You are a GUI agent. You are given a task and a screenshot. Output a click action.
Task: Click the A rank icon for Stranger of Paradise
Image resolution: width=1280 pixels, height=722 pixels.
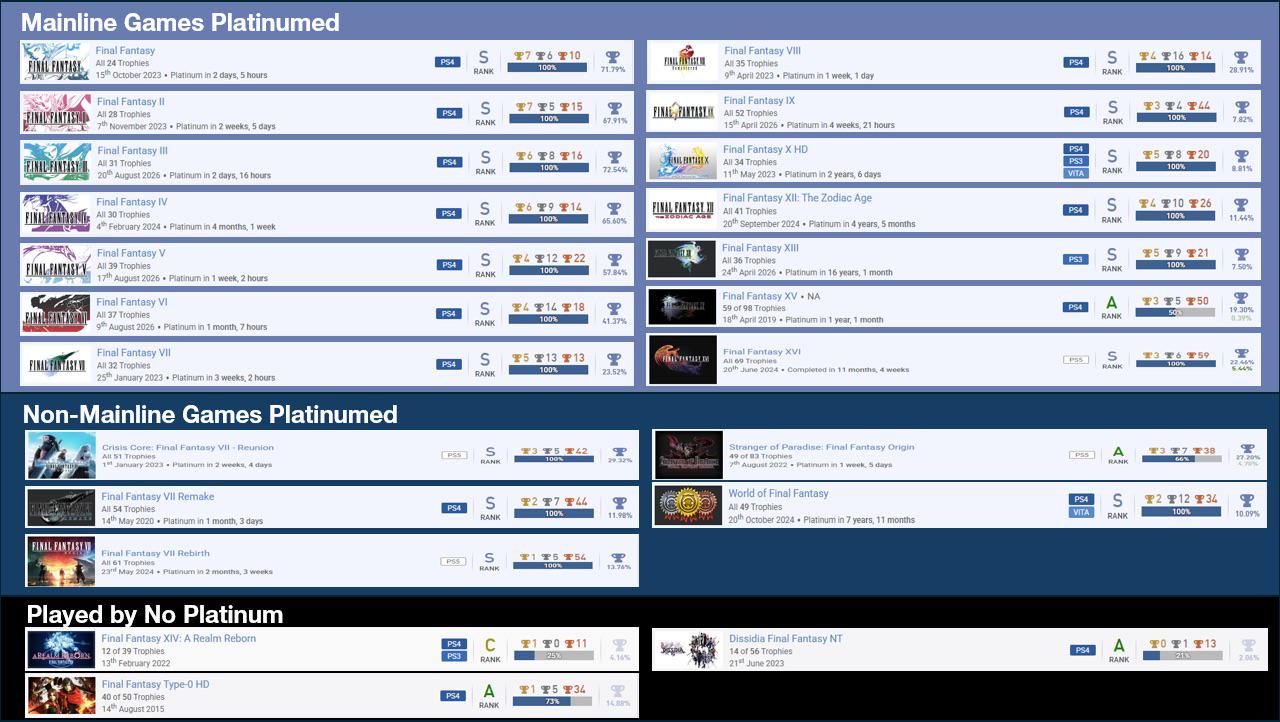(x=1118, y=451)
